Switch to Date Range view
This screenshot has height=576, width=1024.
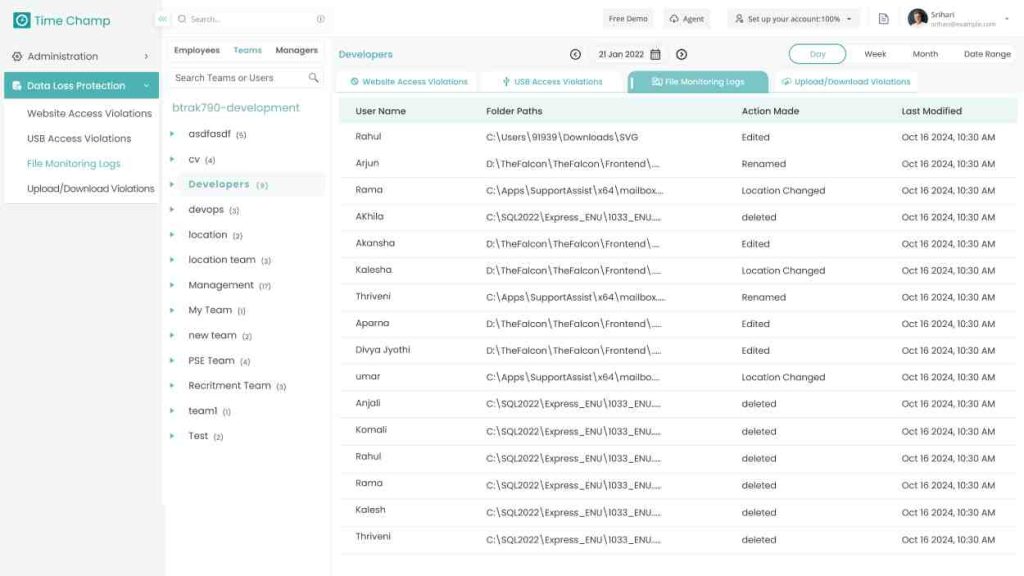click(986, 54)
